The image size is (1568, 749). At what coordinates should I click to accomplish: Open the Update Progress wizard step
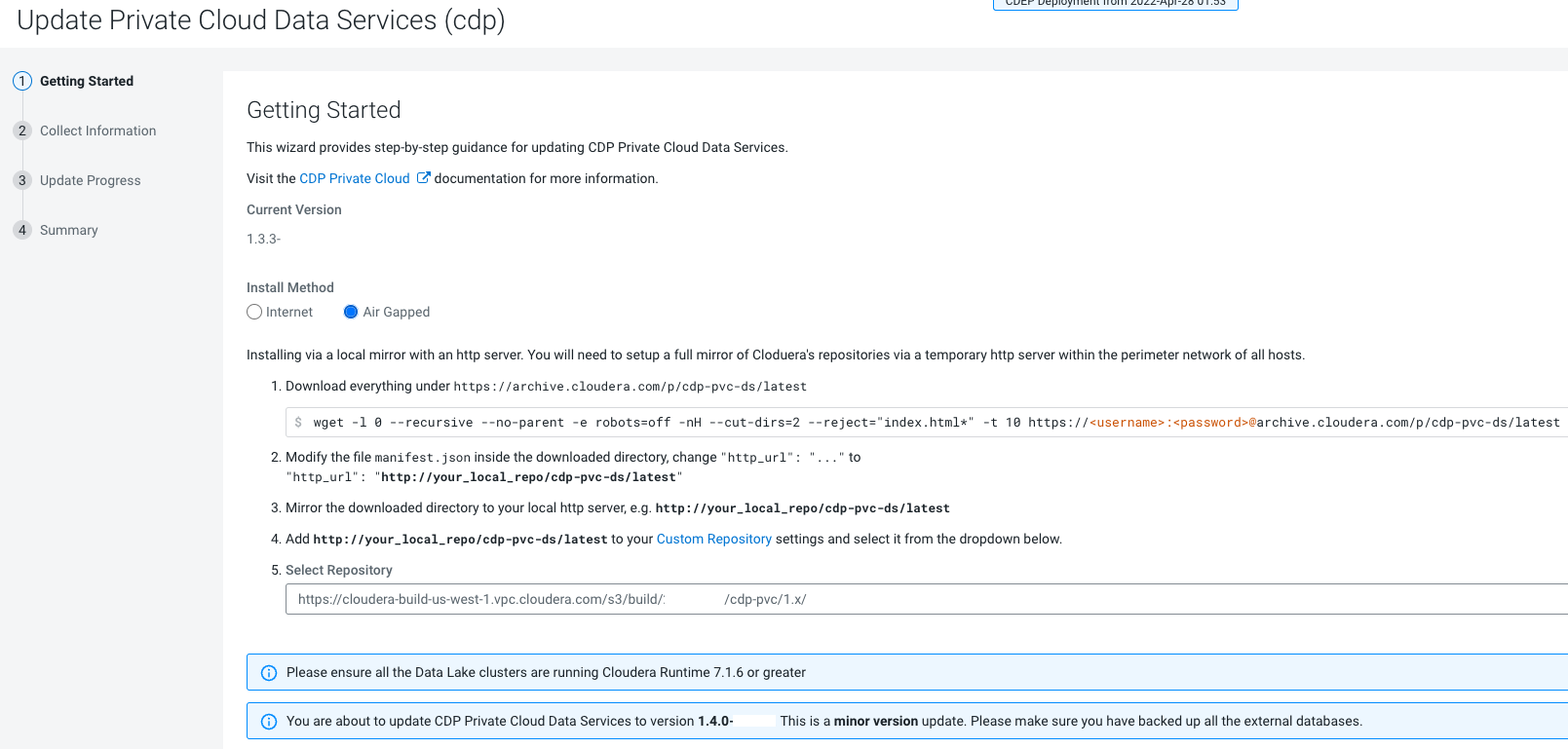click(90, 180)
